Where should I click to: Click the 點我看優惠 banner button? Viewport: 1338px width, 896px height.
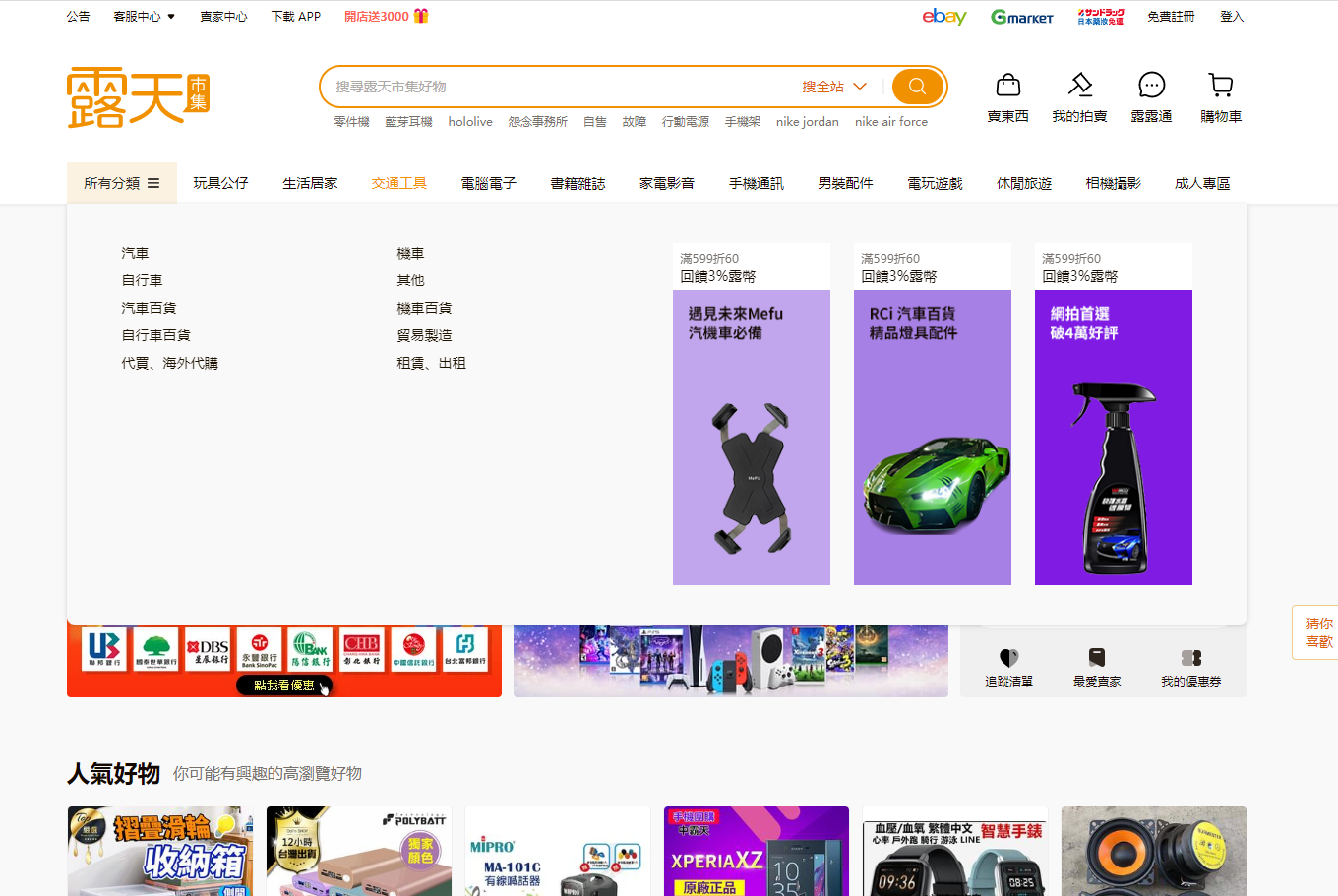point(284,686)
